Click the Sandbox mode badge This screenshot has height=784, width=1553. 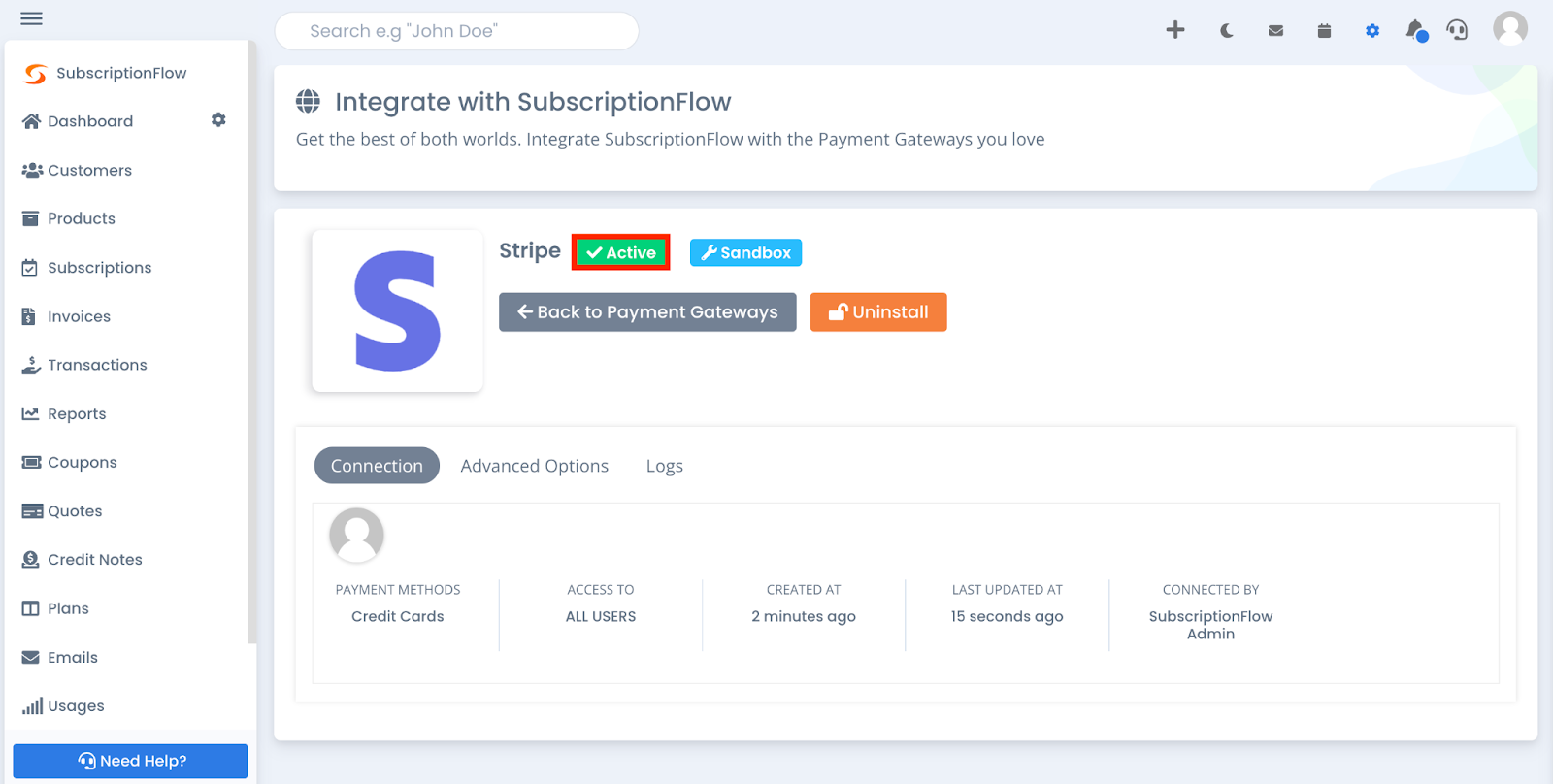(x=745, y=252)
